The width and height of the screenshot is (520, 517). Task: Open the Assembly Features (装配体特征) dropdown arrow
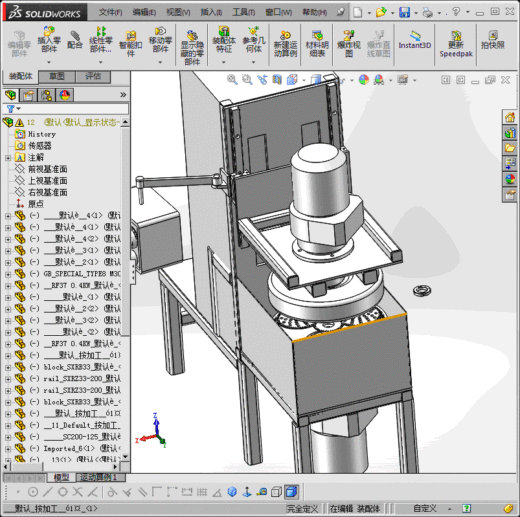[x=224, y=62]
